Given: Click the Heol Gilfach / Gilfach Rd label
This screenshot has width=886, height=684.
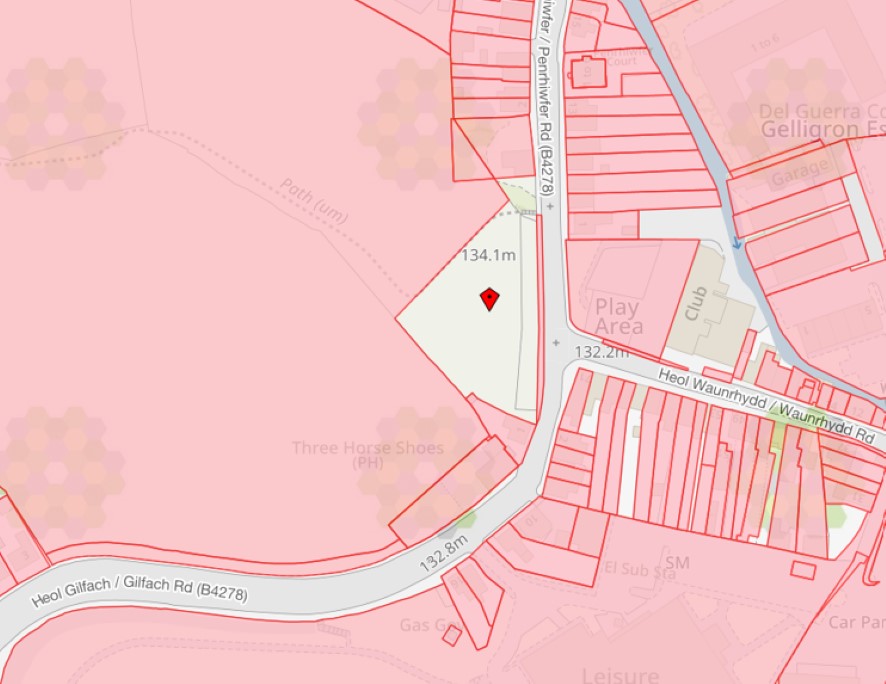Looking at the screenshot, I should 140,591.
